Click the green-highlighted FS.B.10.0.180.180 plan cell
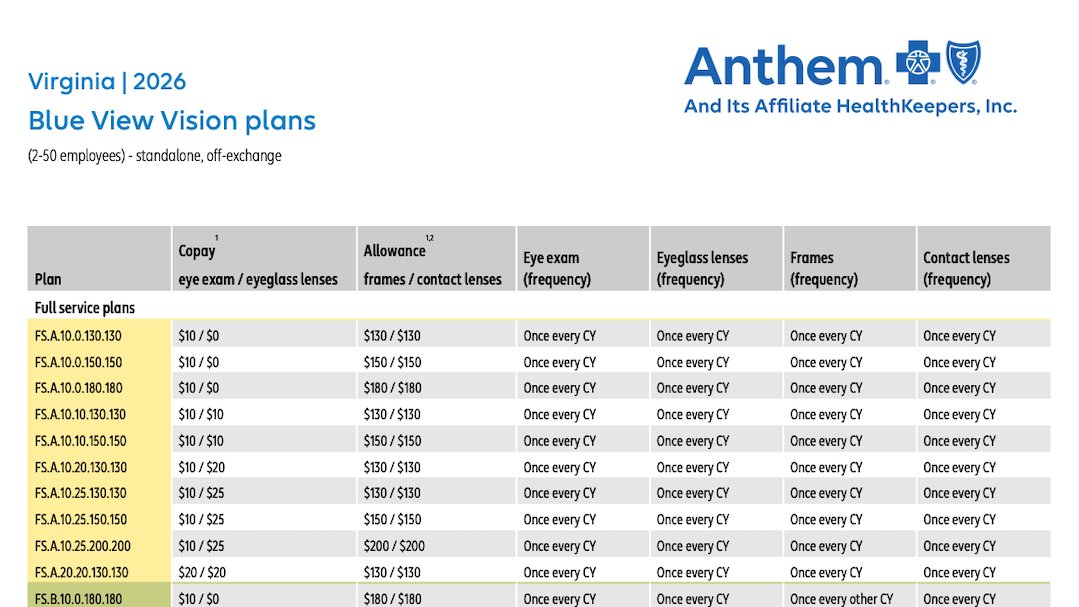 coord(78,599)
